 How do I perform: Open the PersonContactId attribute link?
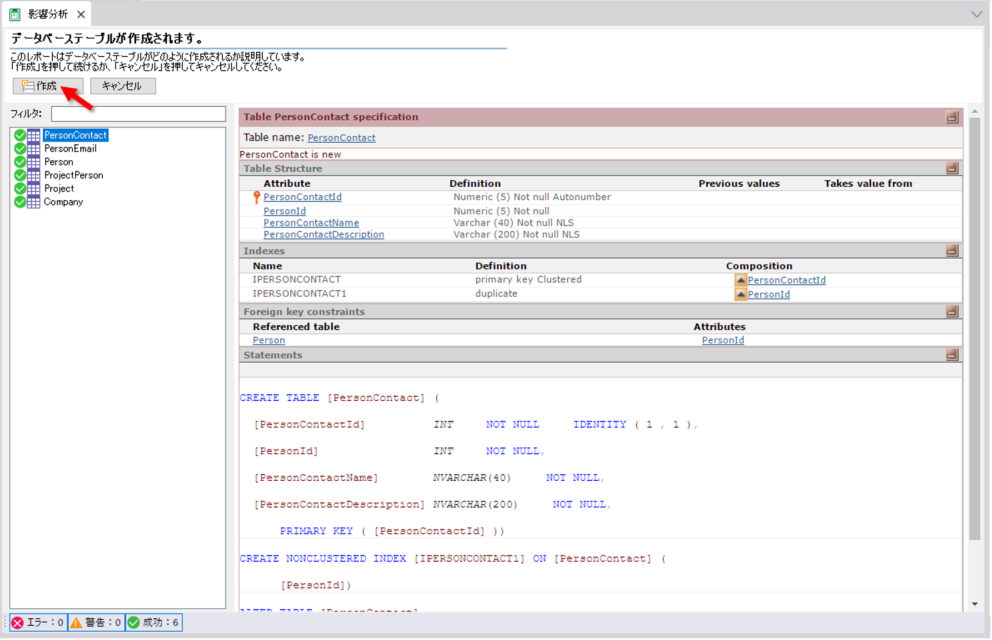tap(302, 197)
